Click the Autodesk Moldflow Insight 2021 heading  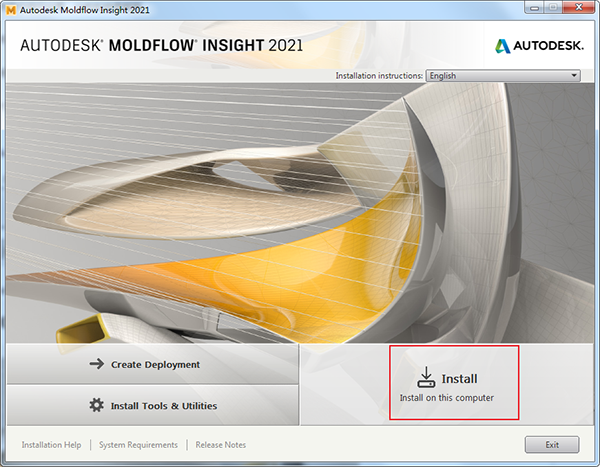pos(161,45)
